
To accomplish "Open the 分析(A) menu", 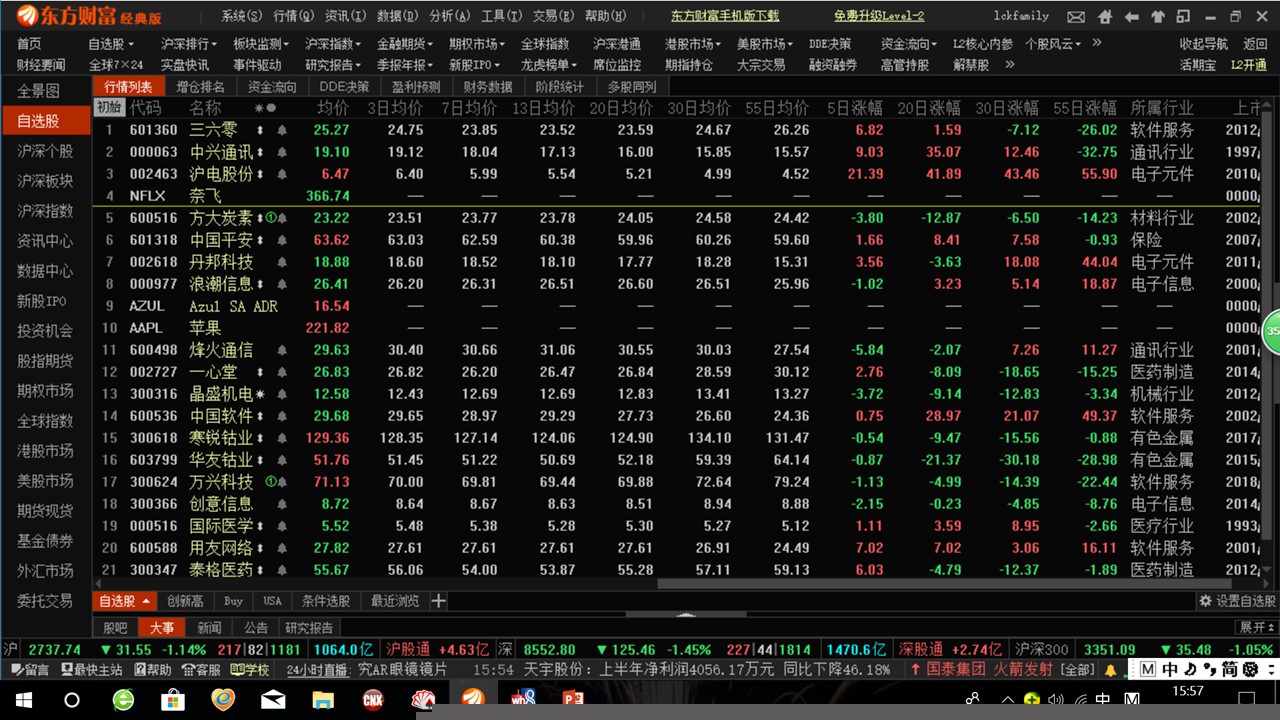I will point(448,16).
